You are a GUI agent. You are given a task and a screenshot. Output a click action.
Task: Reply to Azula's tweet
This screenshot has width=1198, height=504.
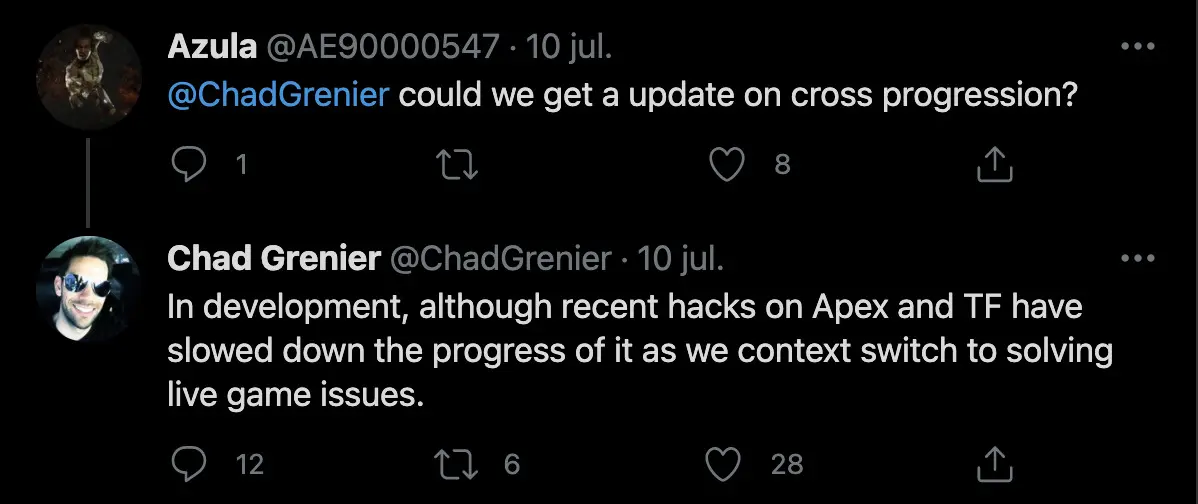(x=188, y=164)
